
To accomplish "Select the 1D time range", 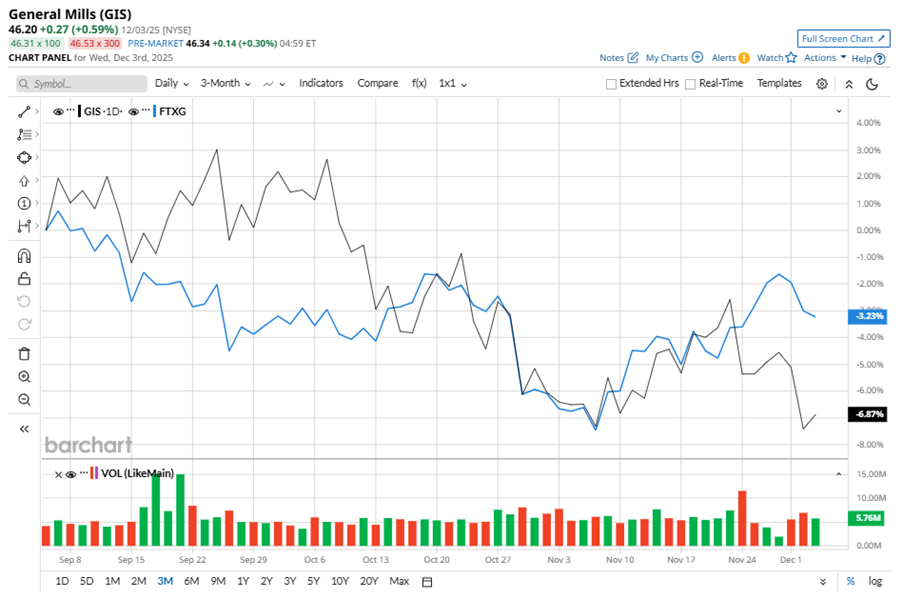I will point(62,581).
